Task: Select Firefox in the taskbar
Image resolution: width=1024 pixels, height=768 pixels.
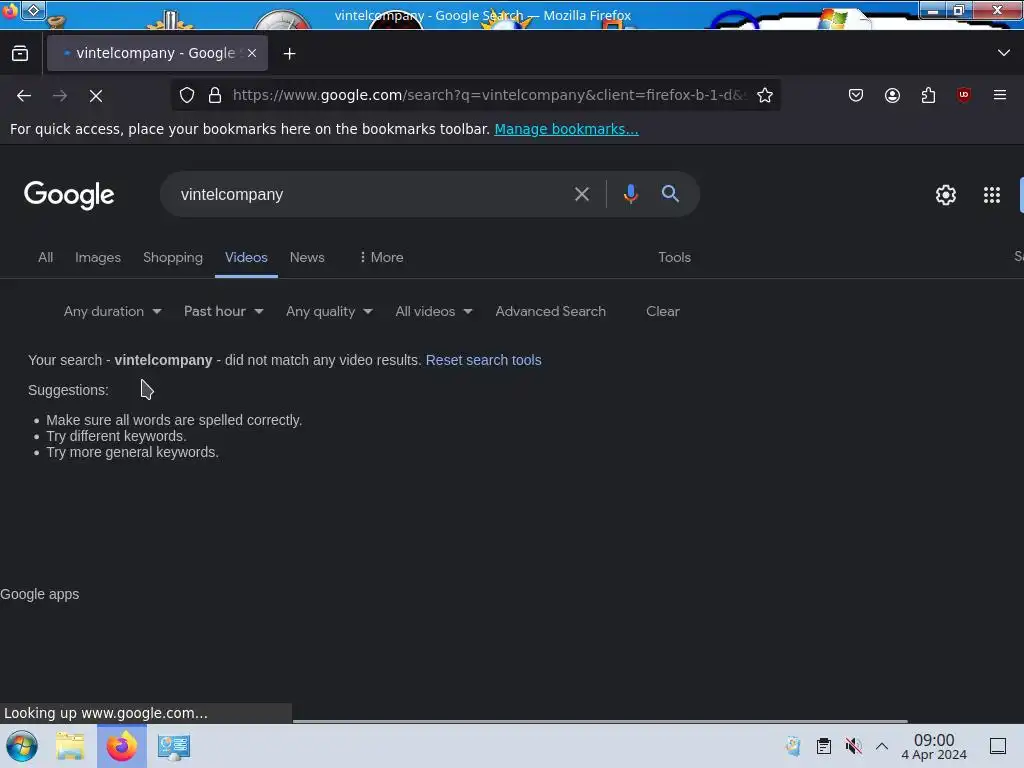Action: click(x=122, y=746)
